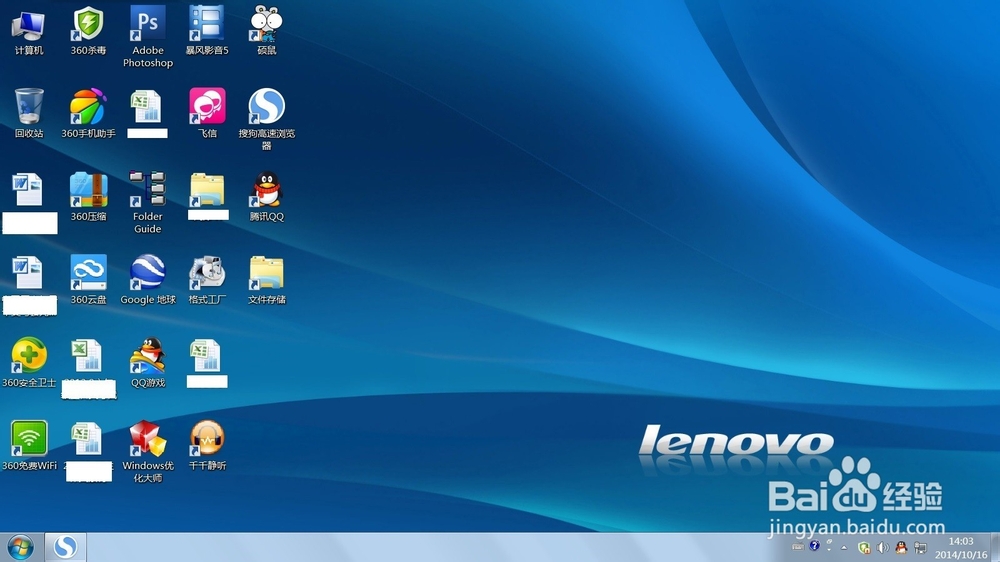This screenshot has height=562, width=1000.
Task: Open the 文件存储 folder
Action: [x=267, y=279]
